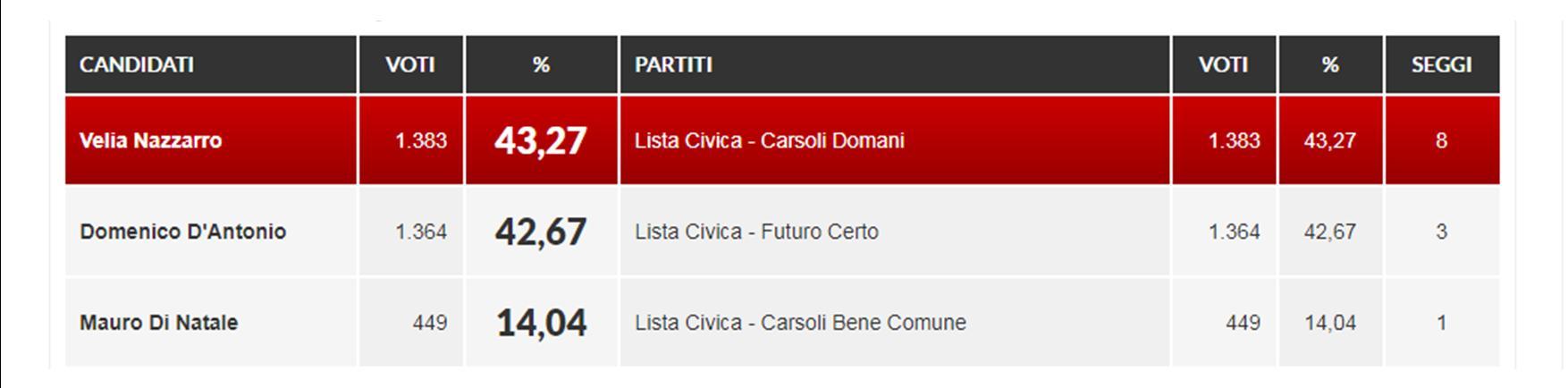Click the PARTITI column header

[673, 64]
